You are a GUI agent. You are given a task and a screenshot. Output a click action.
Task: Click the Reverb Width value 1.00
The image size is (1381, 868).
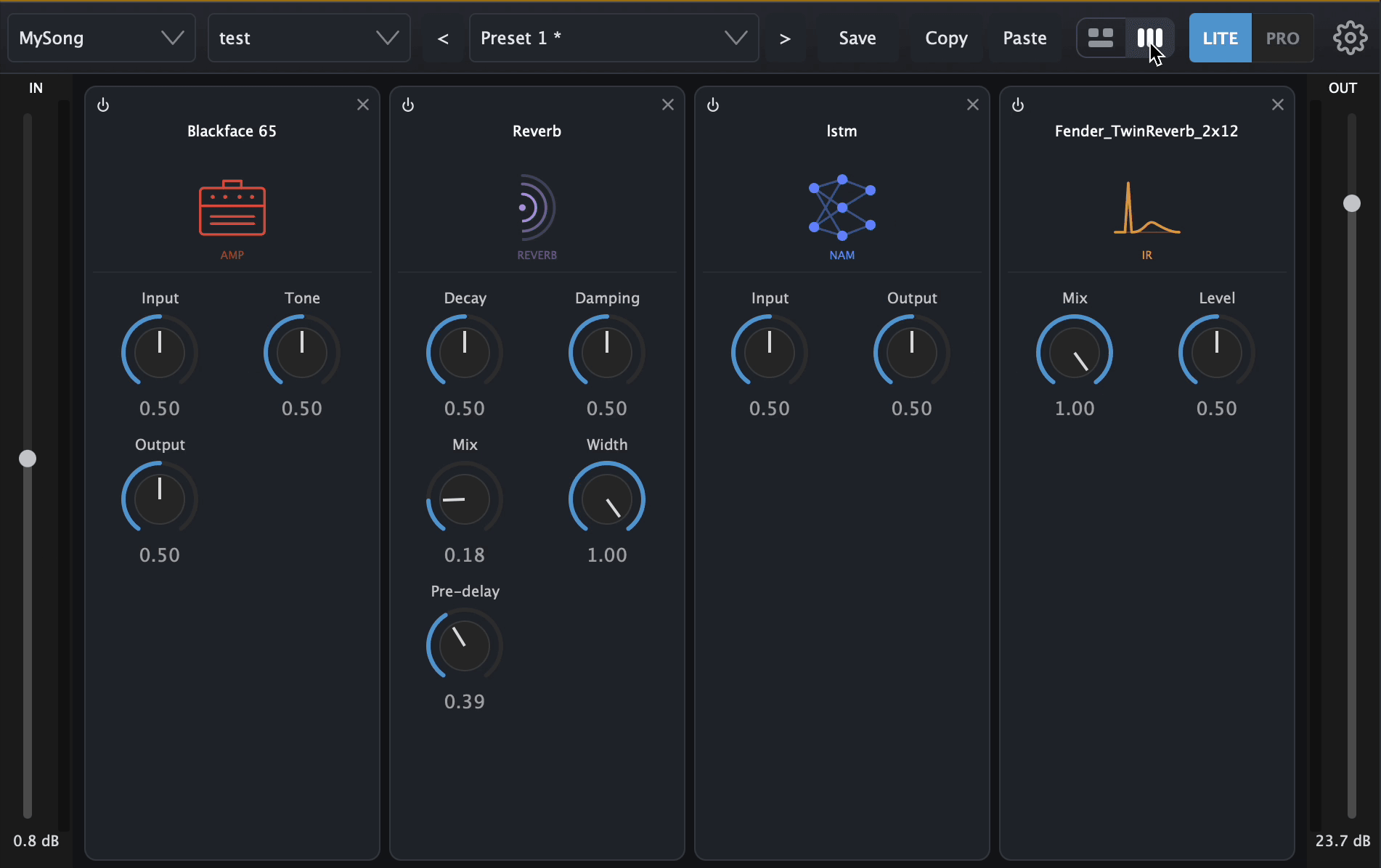click(x=607, y=555)
